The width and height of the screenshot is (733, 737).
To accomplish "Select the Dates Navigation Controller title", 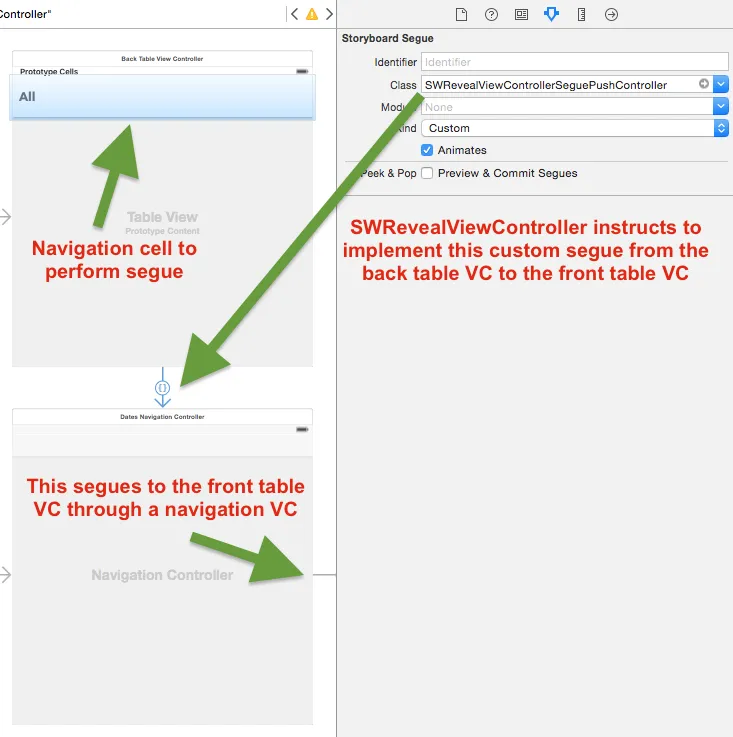I will (x=162, y=417).
